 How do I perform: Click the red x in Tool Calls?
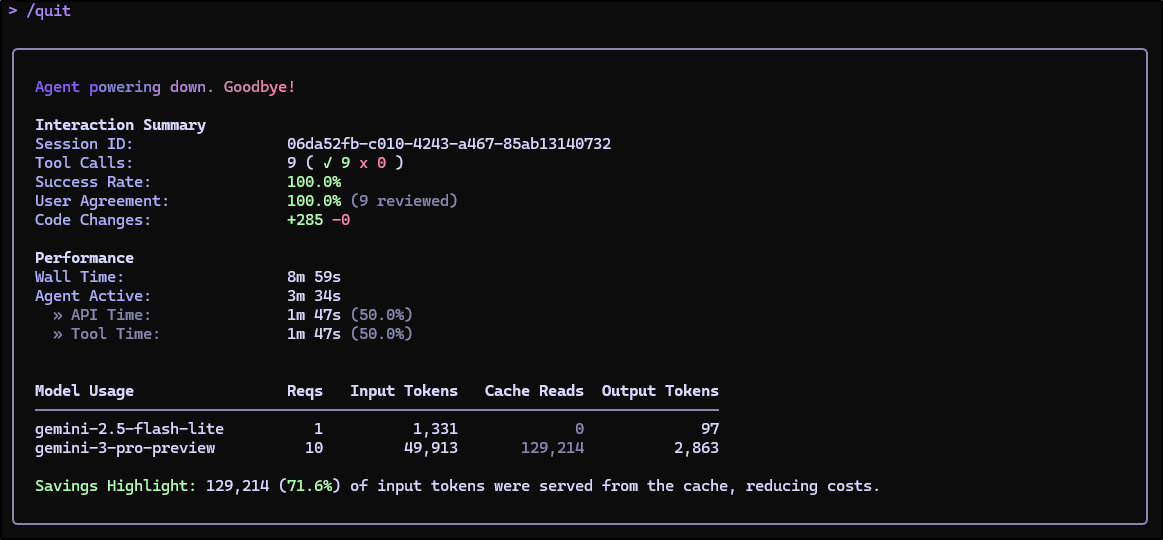[363, 163]
